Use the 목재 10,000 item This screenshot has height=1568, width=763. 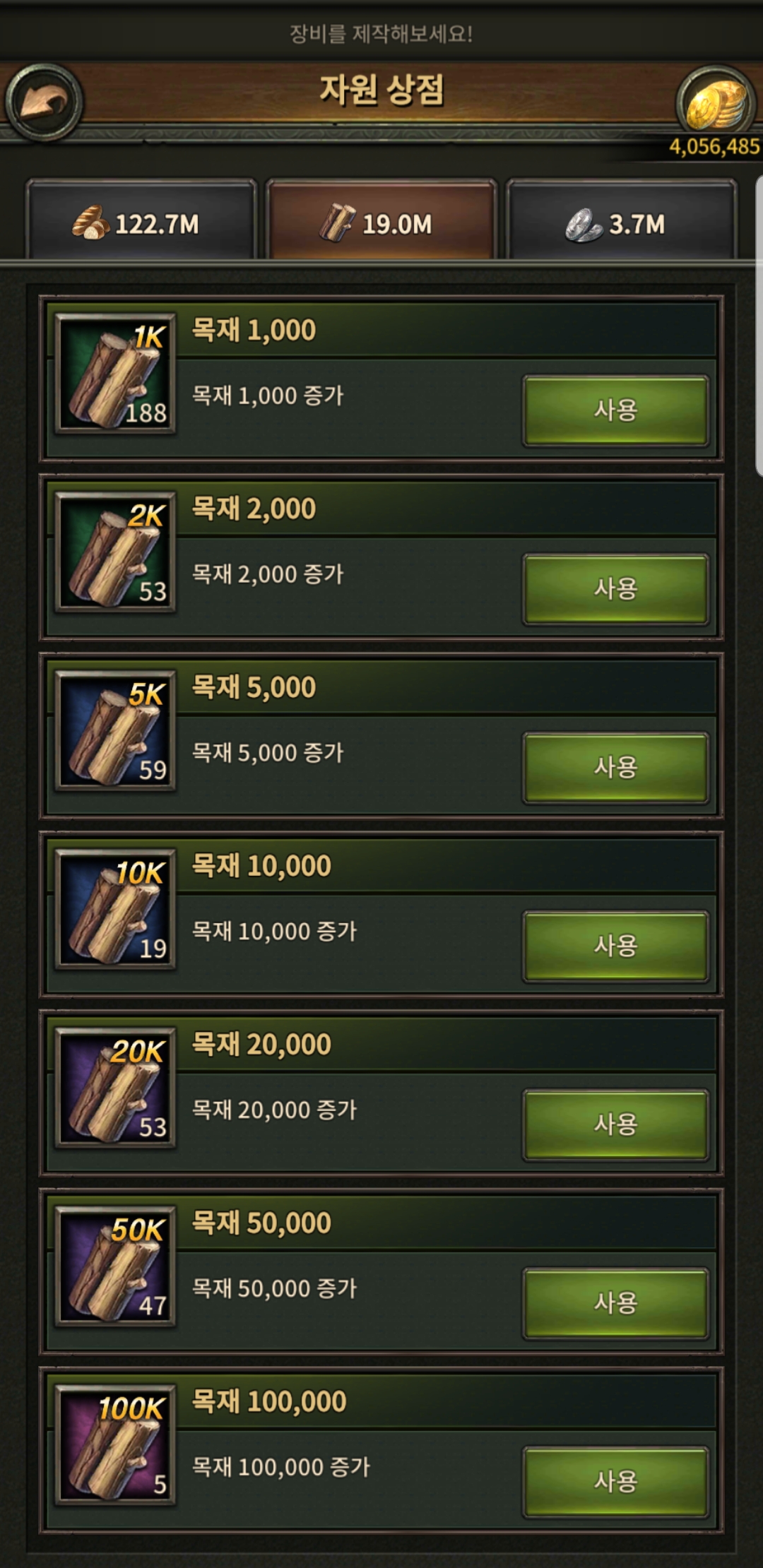pos(615,946)
